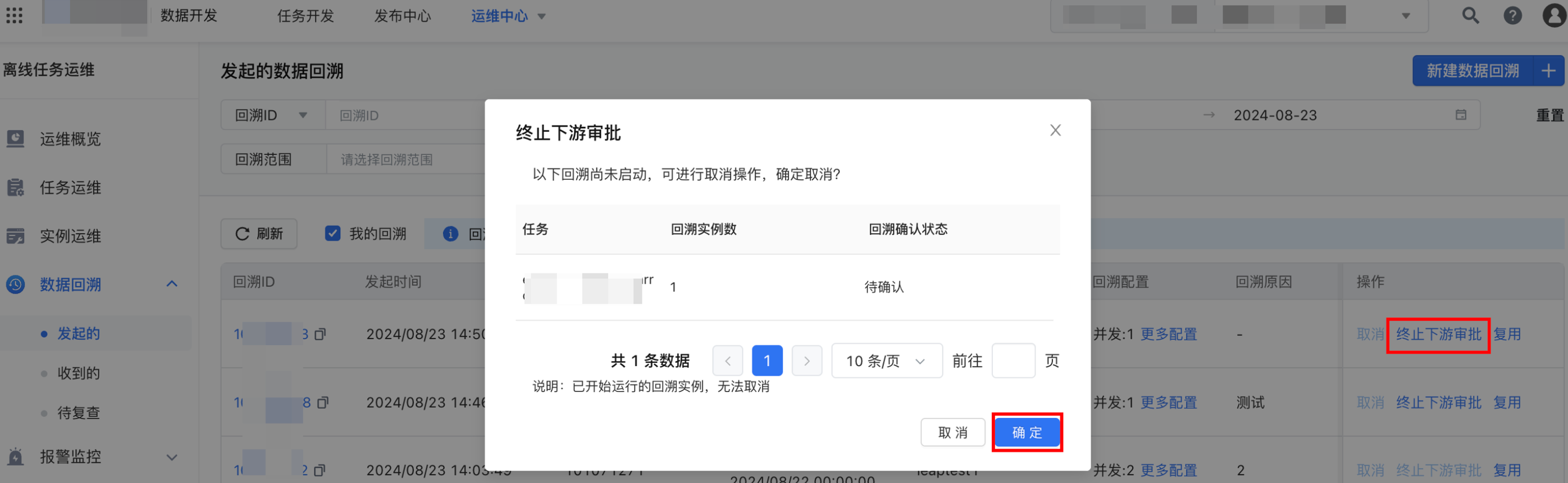Open the project selector dropdown arrow

click(x=1406, y=16)
